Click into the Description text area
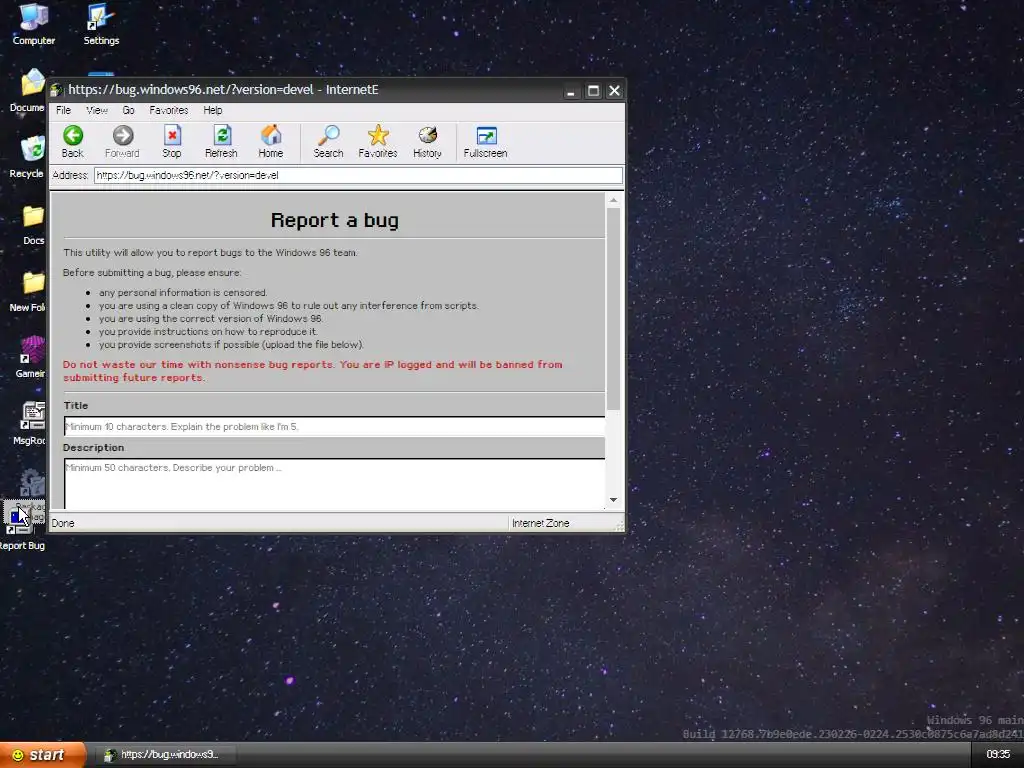This screenshot has height=768, width=1024. pos(334,484)
